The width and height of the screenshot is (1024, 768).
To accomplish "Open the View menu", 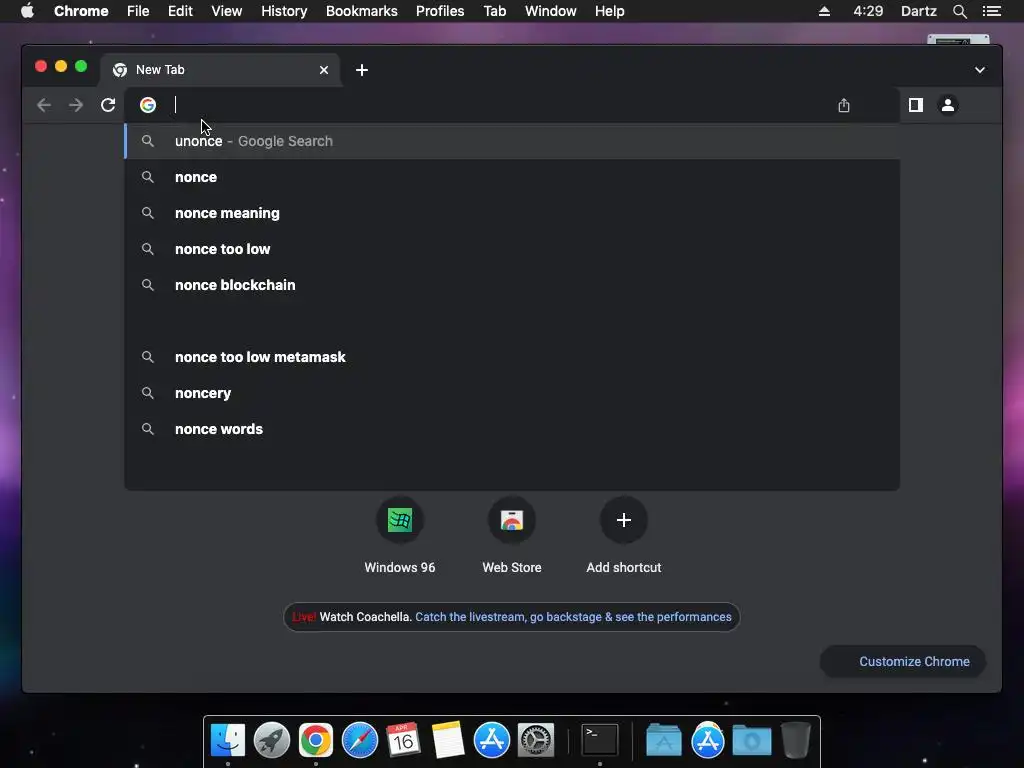I will click(x=227, y=11).
